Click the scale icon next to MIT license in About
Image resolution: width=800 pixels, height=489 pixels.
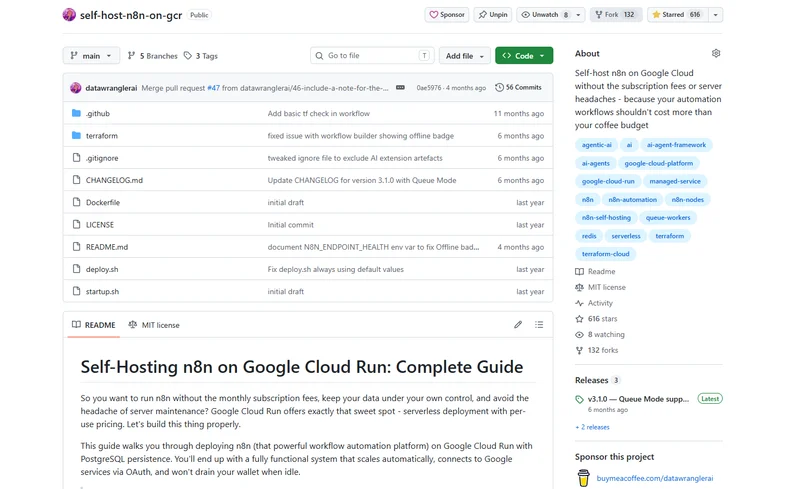coord(579,287)
